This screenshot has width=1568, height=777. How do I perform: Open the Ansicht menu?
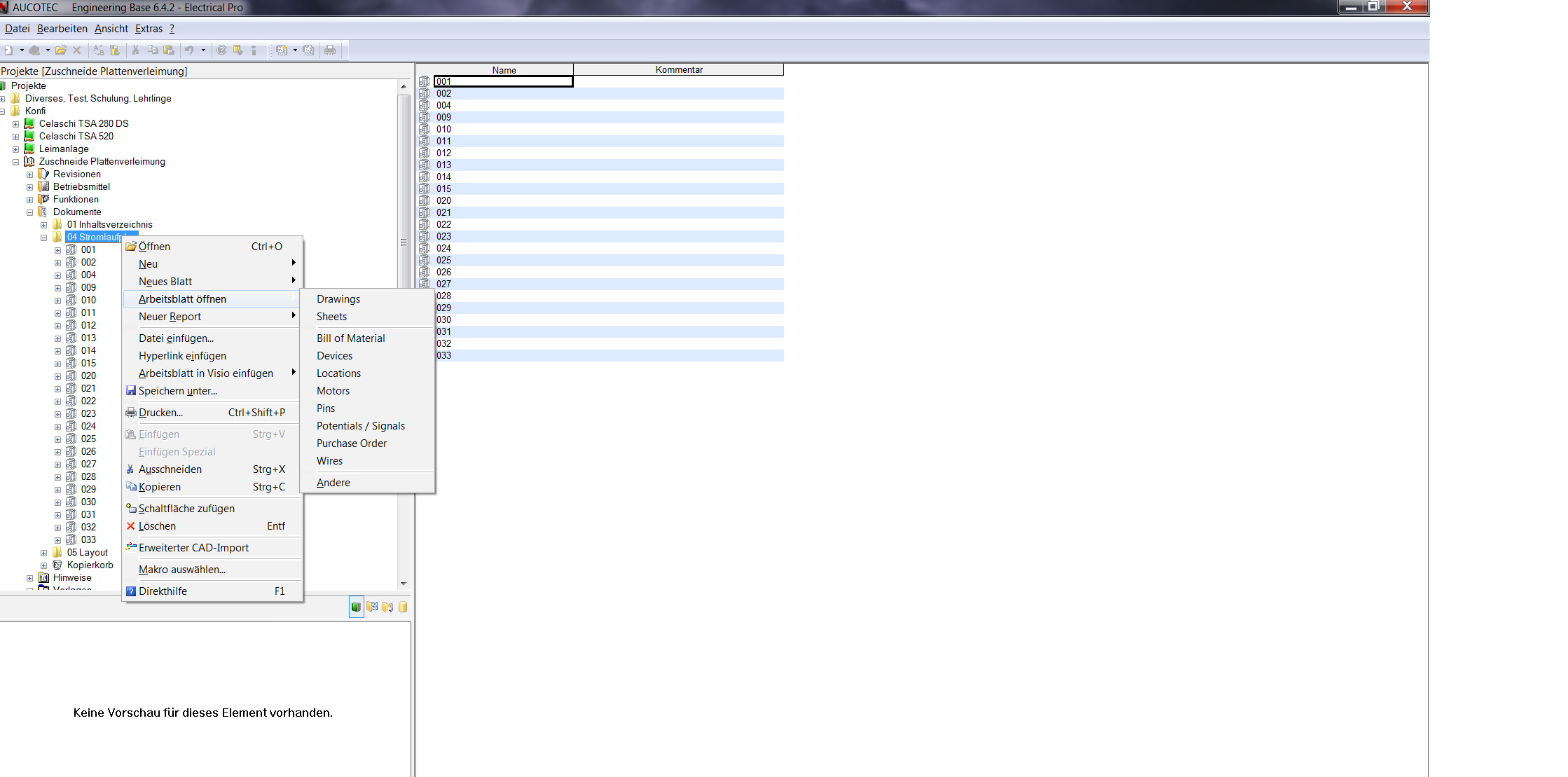click(111, 29)
